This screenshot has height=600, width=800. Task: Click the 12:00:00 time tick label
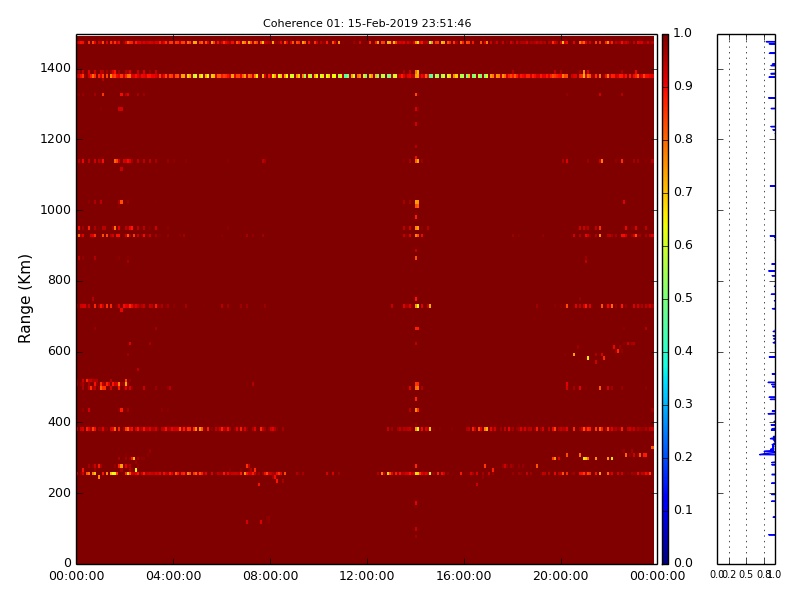click(x=367, y=576)
